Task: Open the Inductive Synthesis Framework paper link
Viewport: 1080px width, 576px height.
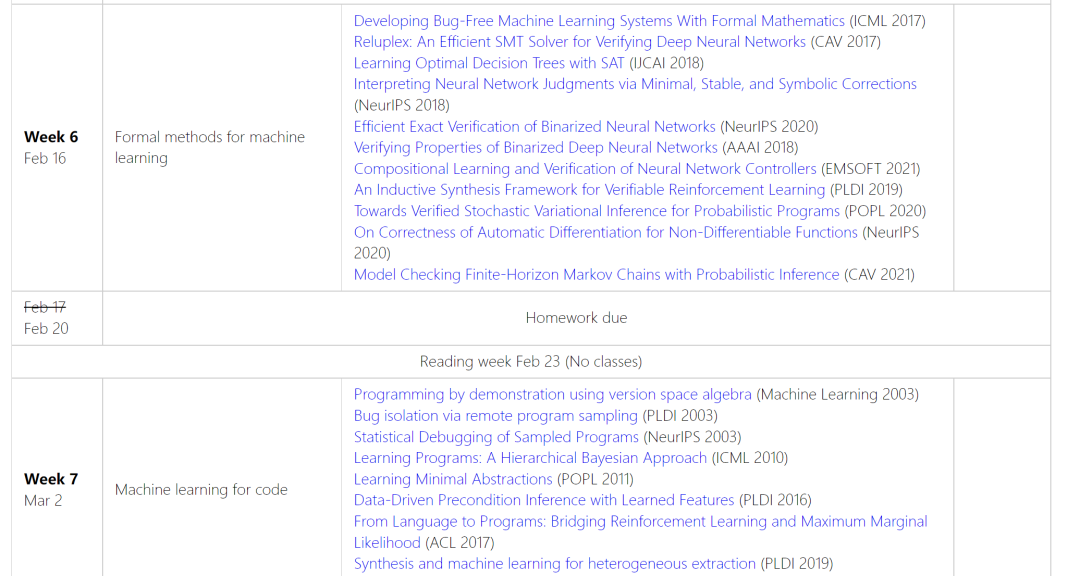Action: pyautogui.click(x=589, y=189)
